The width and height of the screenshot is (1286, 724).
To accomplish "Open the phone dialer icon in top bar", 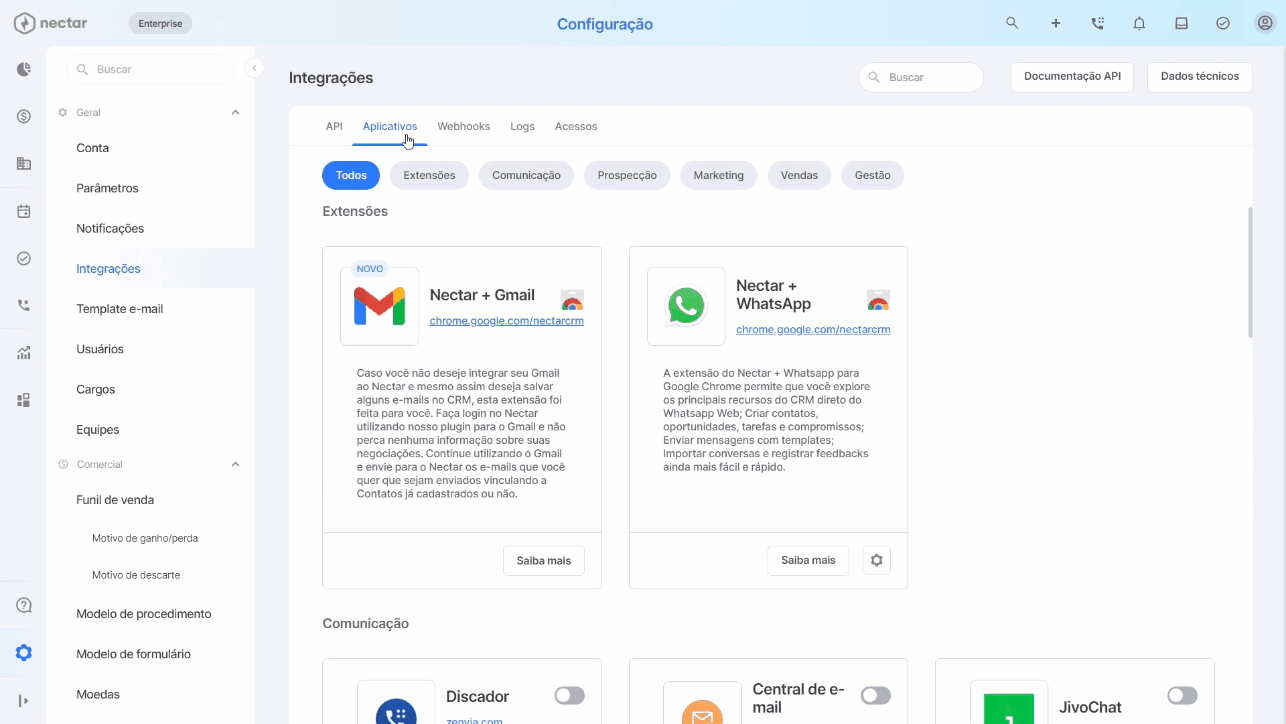I will 1097,23.
